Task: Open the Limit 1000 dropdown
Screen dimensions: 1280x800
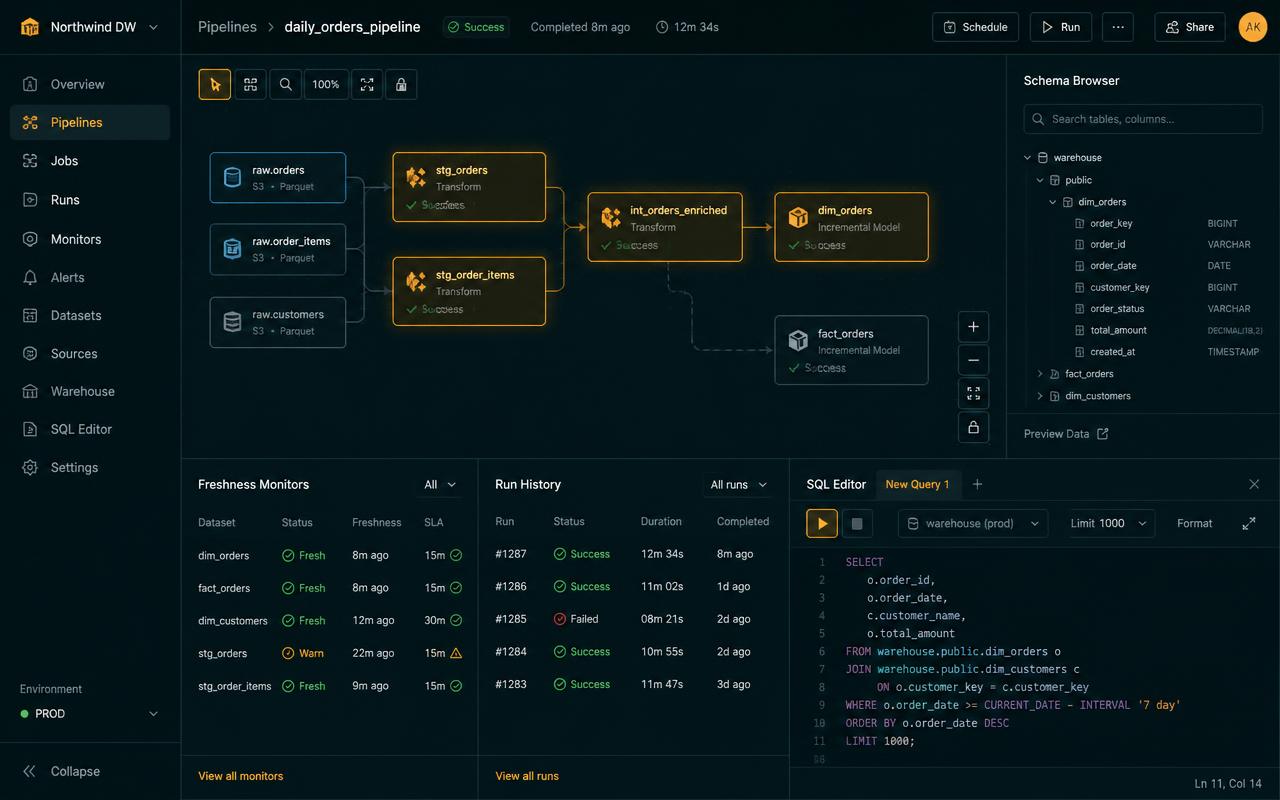Action: tap(1109, 523)
